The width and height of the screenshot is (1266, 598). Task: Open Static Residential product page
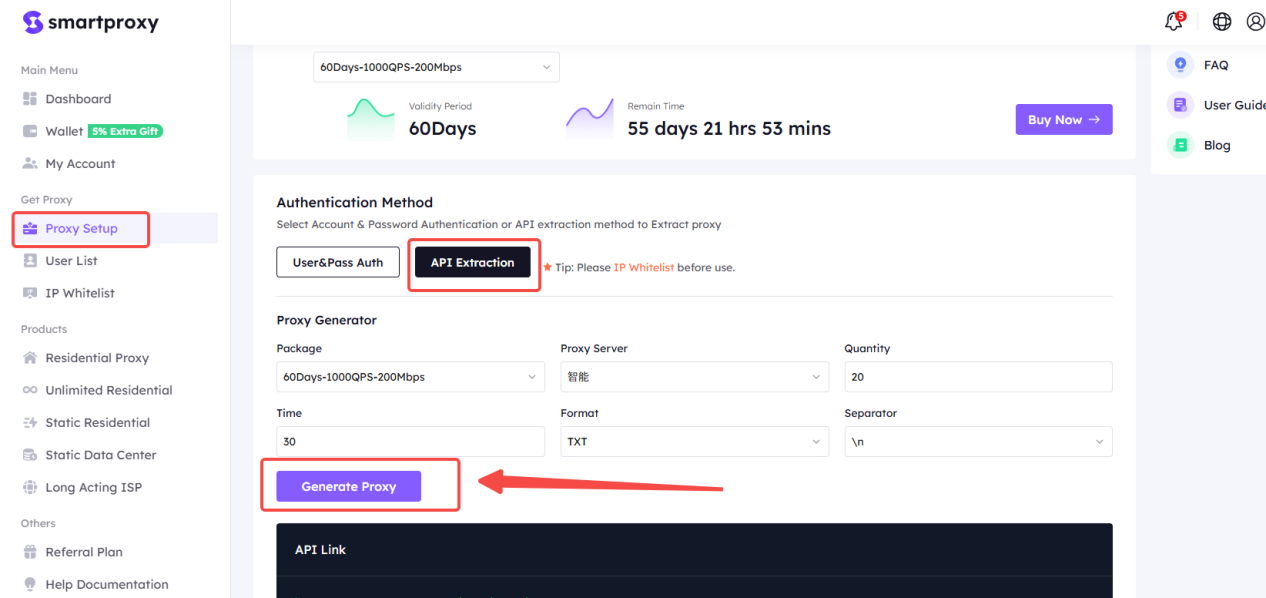[98, 423]
